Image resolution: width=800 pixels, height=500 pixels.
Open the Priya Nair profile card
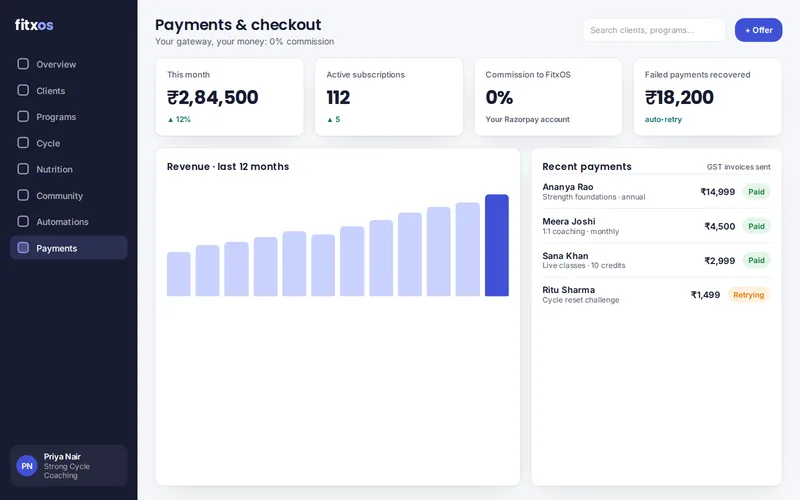(68, 466)
